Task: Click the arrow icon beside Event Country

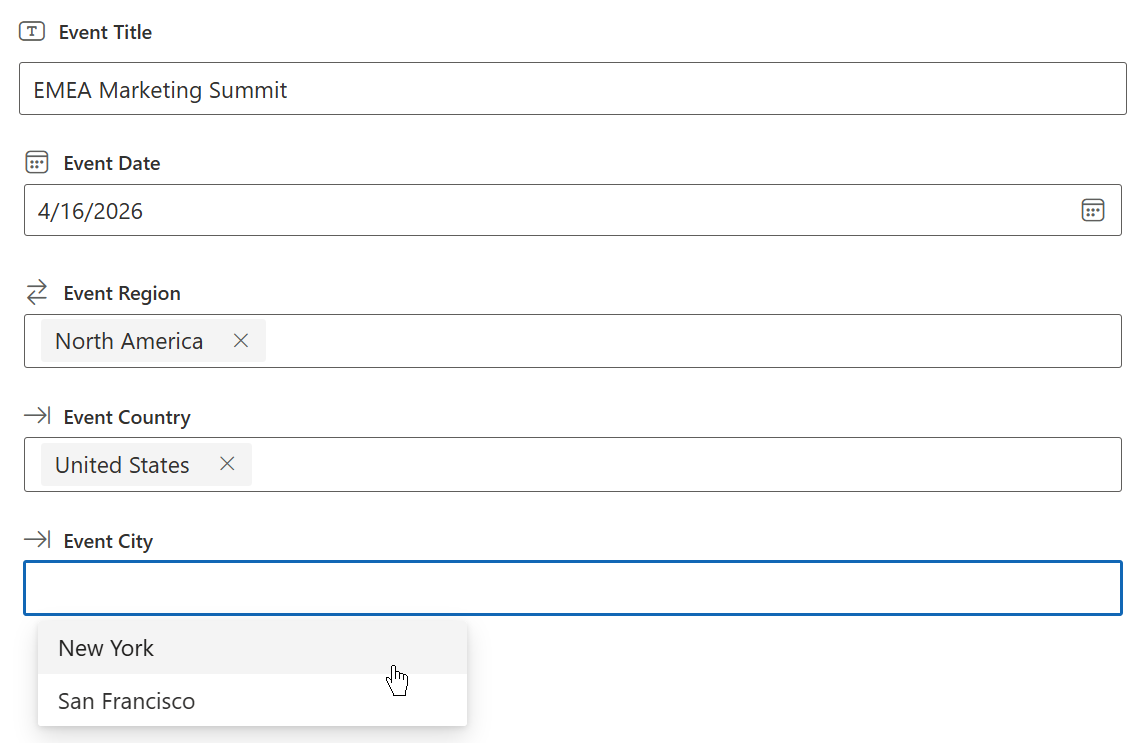Action: (37, 417)
